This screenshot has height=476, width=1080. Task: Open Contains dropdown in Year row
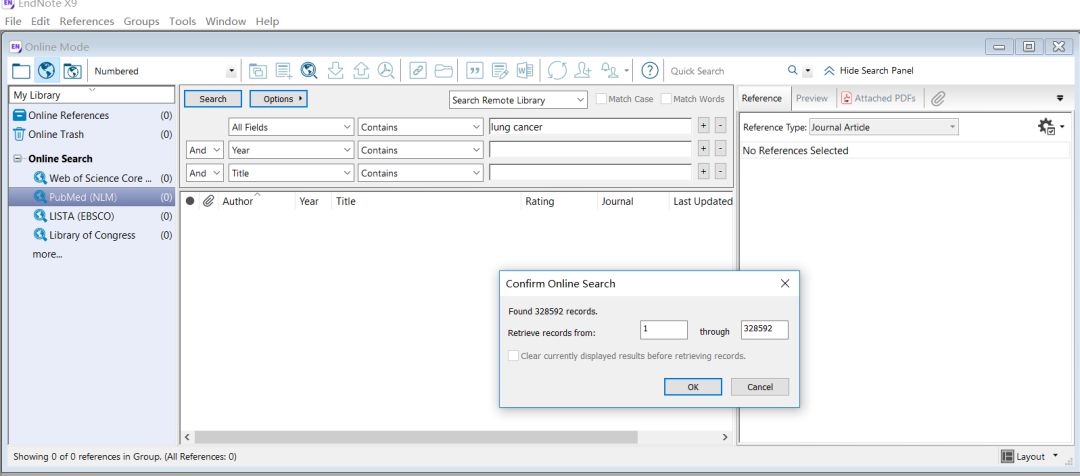[x=420, y=150]
